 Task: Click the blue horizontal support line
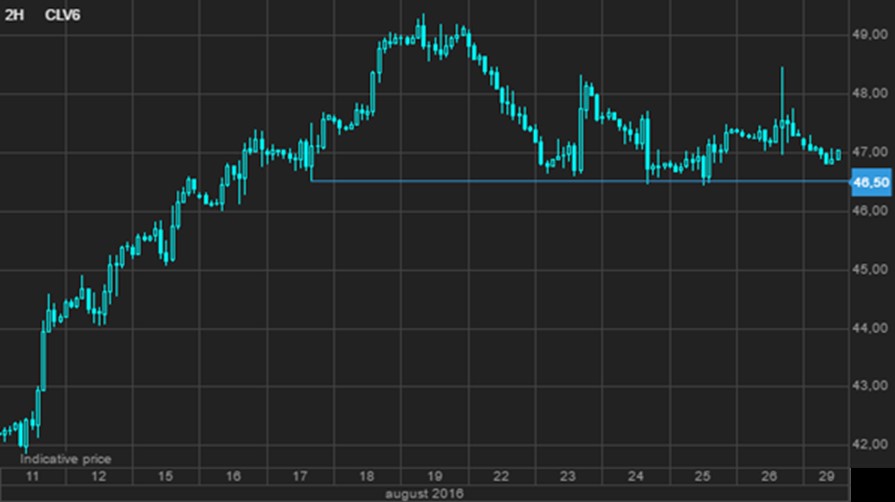coord(580,181)
